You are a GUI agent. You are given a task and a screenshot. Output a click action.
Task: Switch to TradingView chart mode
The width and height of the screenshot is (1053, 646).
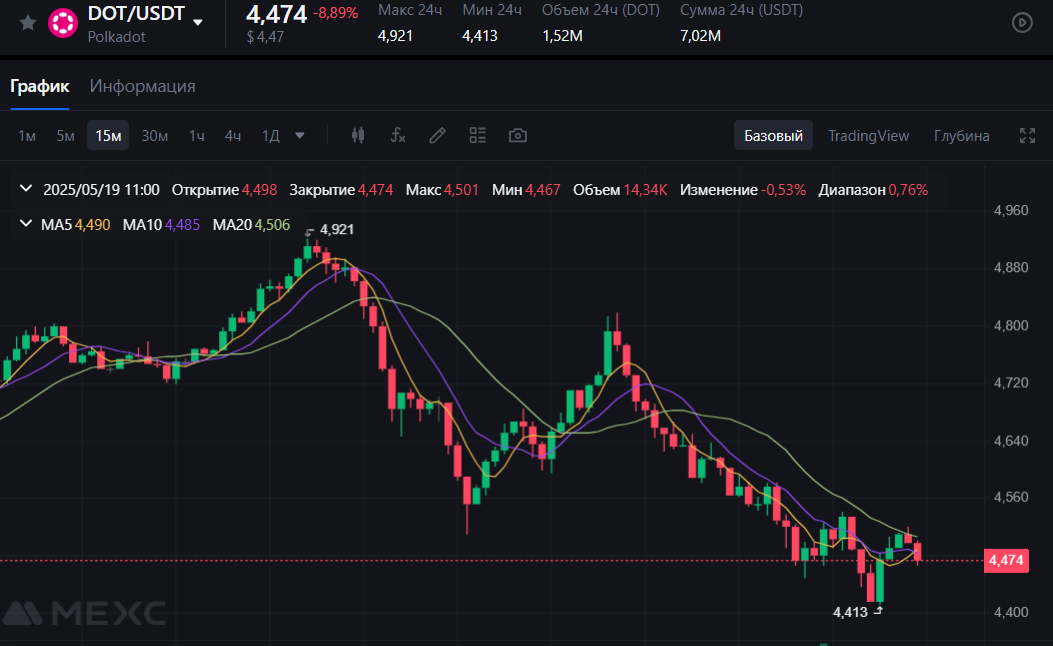coord(868,136)
